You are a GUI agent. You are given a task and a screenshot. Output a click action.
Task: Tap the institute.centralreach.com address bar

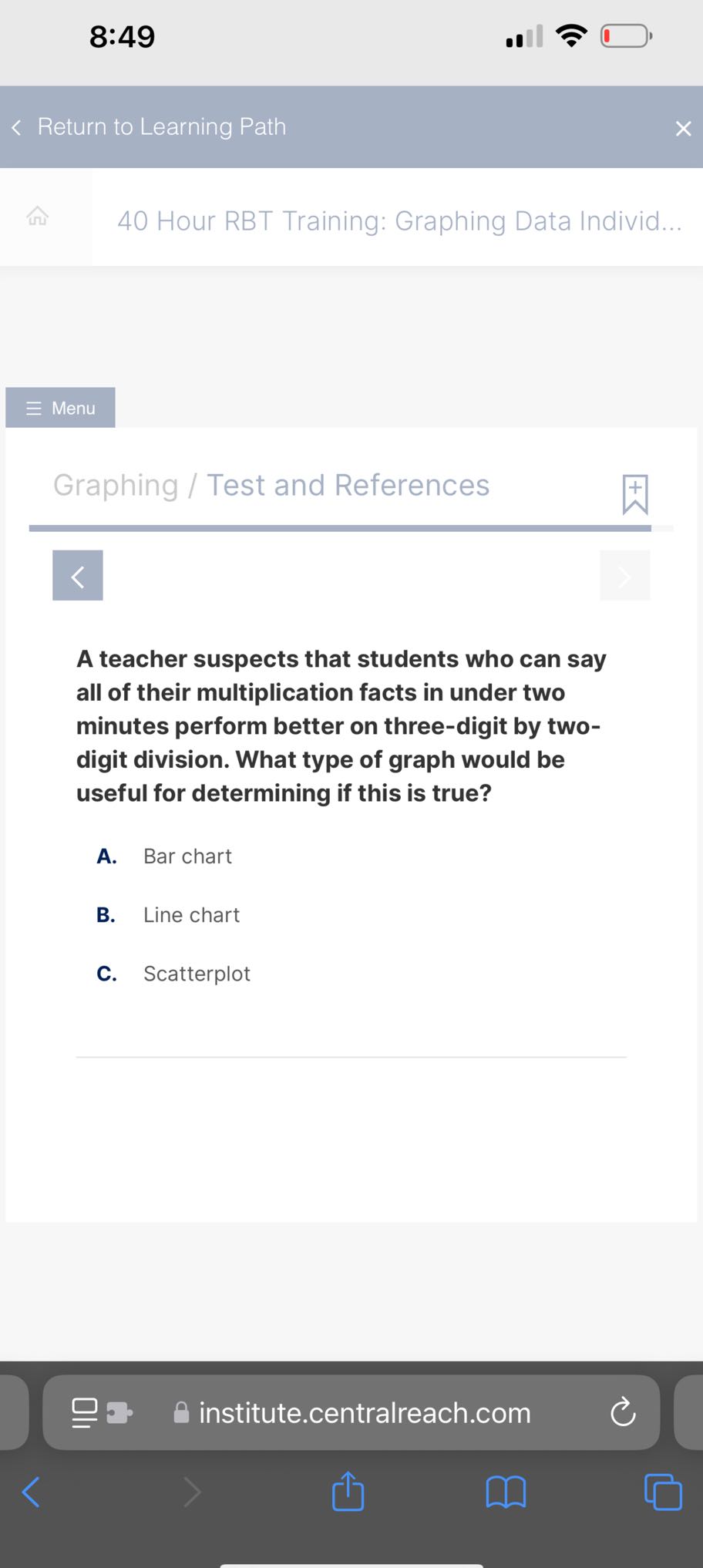pyautogui.click(x=364, y=1413)
